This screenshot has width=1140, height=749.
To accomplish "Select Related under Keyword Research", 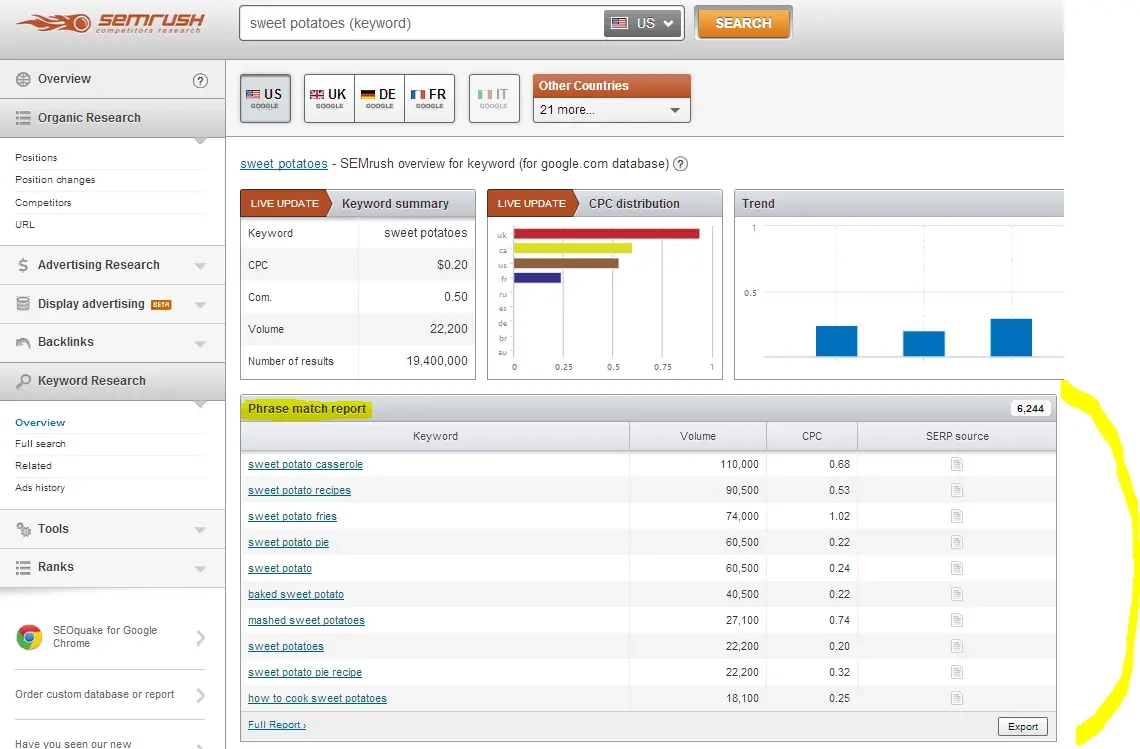I will point(33,466).
